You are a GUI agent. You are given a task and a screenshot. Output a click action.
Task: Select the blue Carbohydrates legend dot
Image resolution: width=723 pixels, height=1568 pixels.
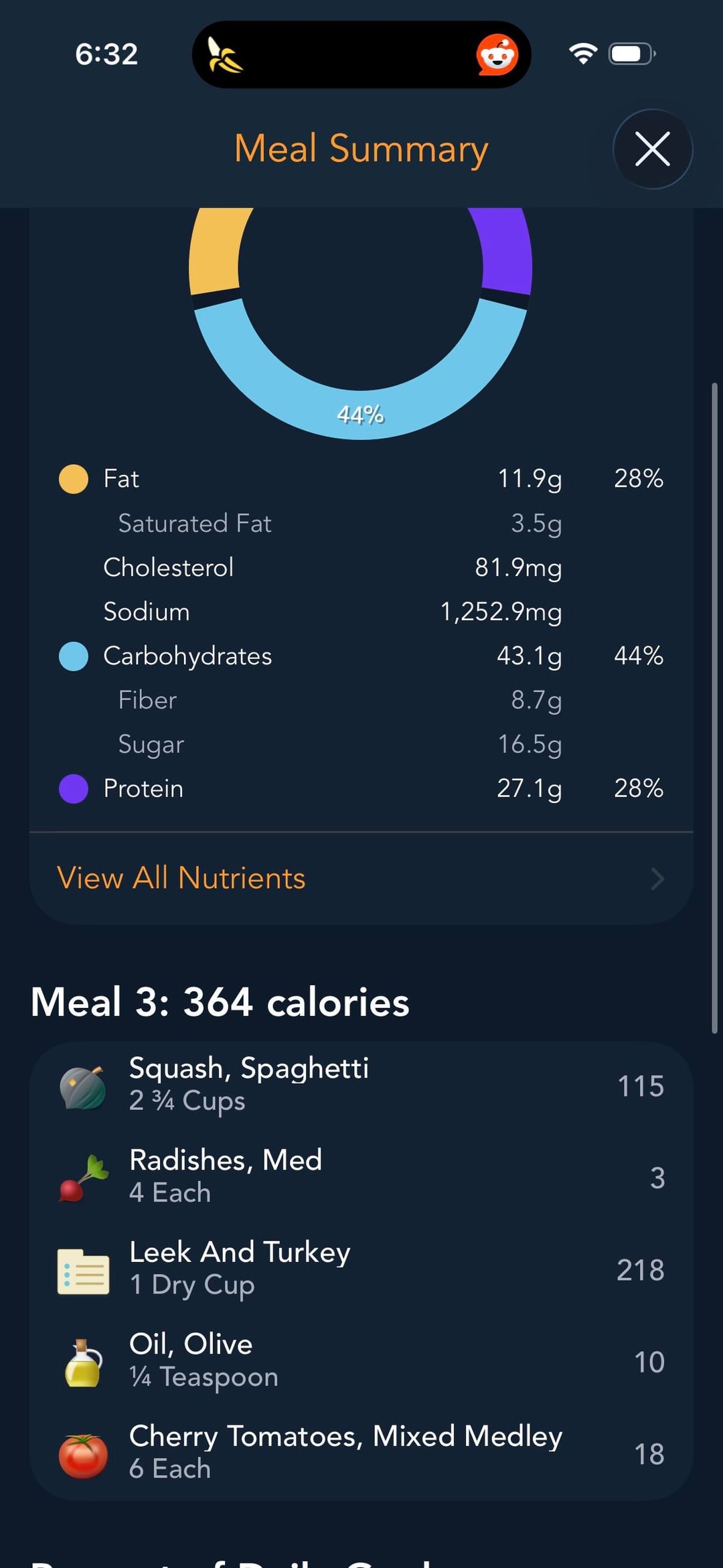click(x=74, y=656)
